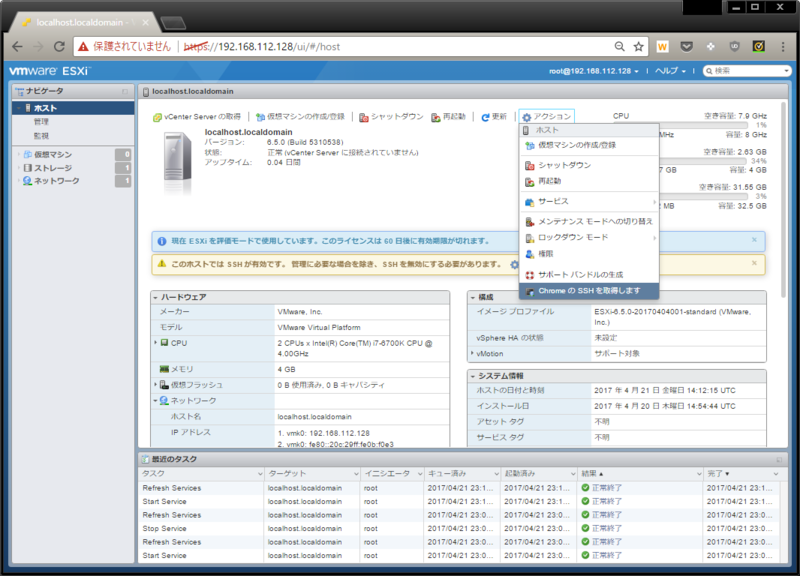Click the VMware ESXi logo
This screenshot has height=576, width=800.
[49, 71]
